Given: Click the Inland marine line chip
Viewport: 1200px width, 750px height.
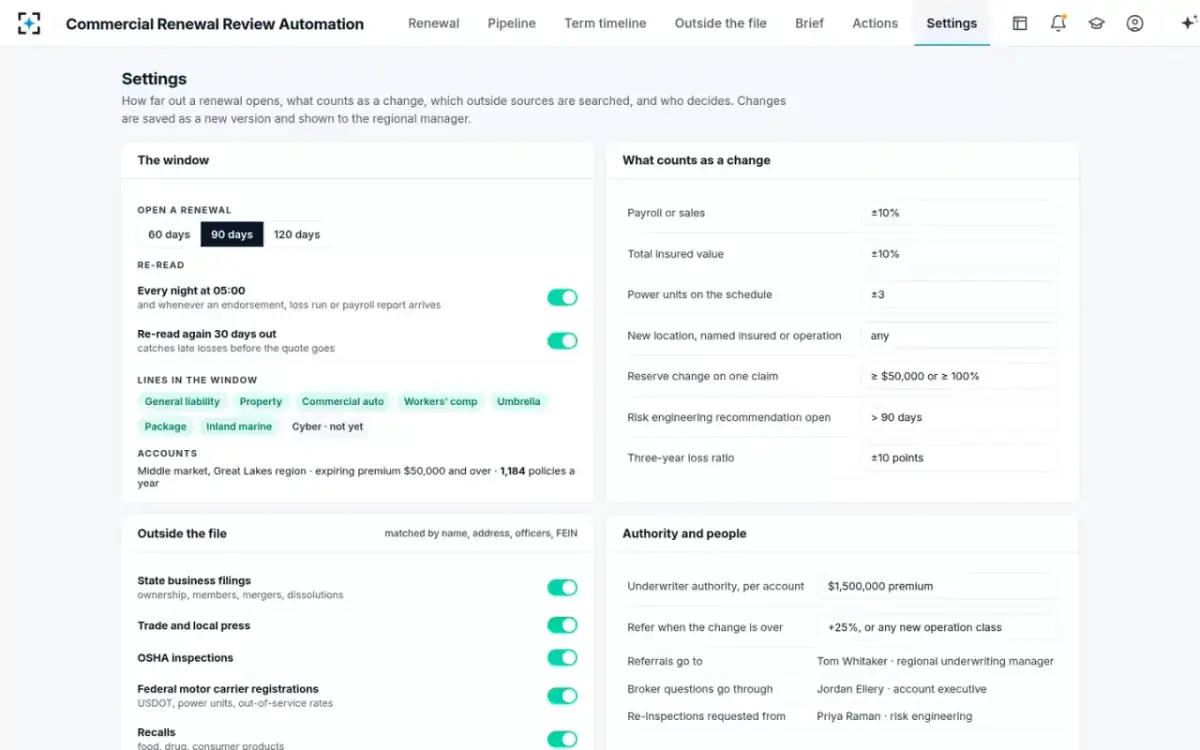Looking at the screenshot, I should 239,426.
